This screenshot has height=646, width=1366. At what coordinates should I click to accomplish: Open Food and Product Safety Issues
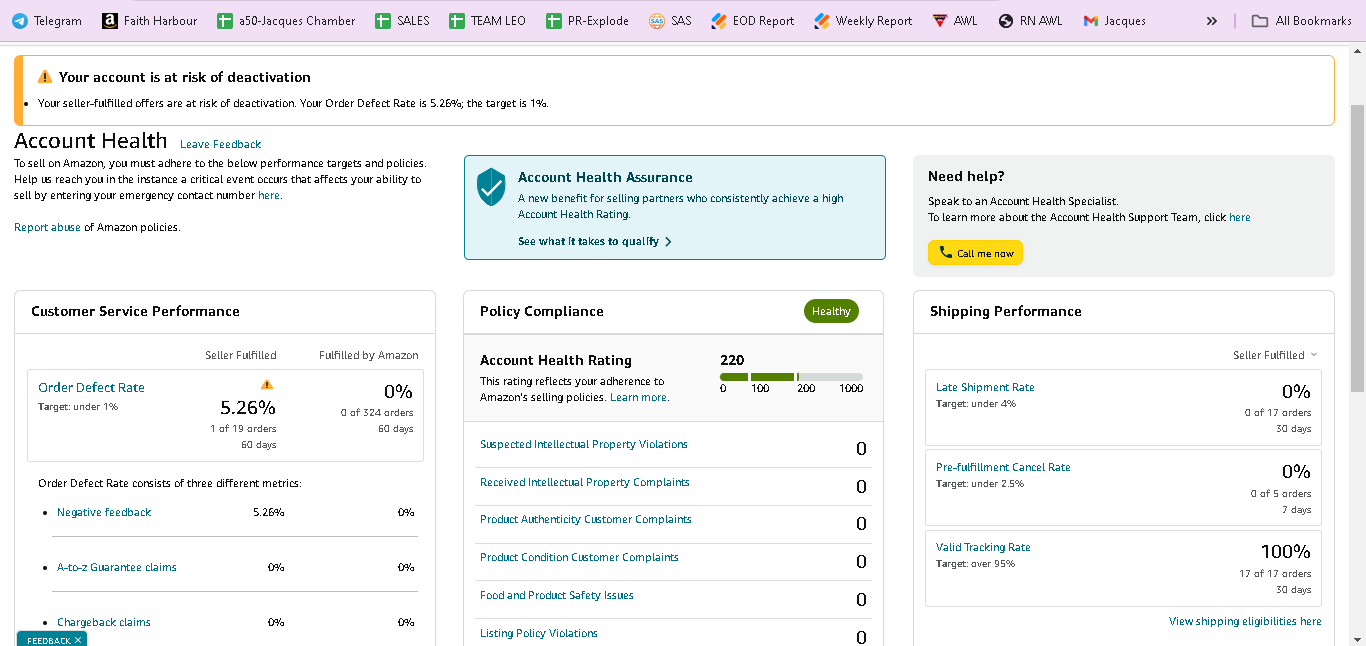click(557, 595)
